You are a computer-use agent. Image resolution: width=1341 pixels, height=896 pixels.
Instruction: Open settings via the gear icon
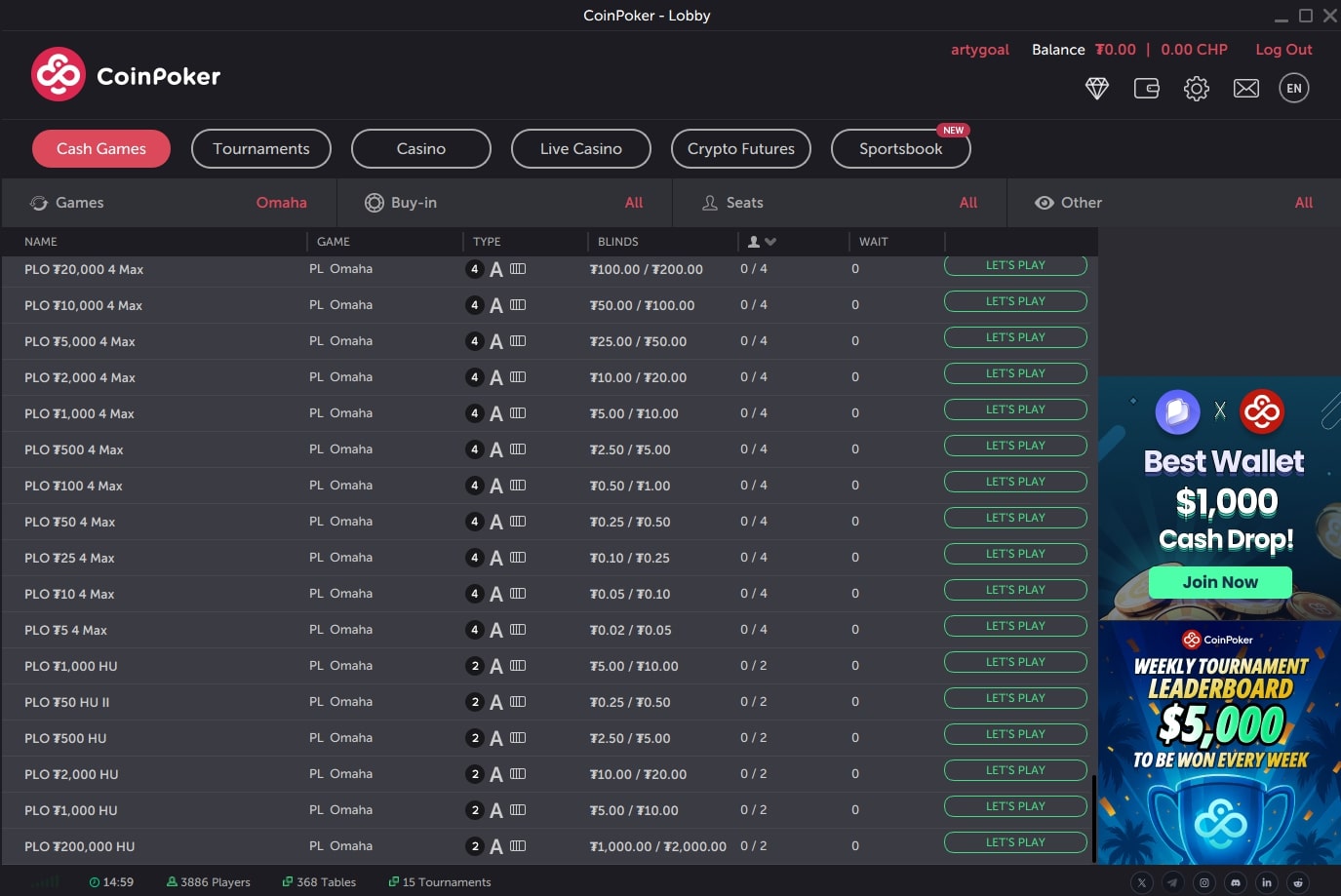click(1197, 89)
